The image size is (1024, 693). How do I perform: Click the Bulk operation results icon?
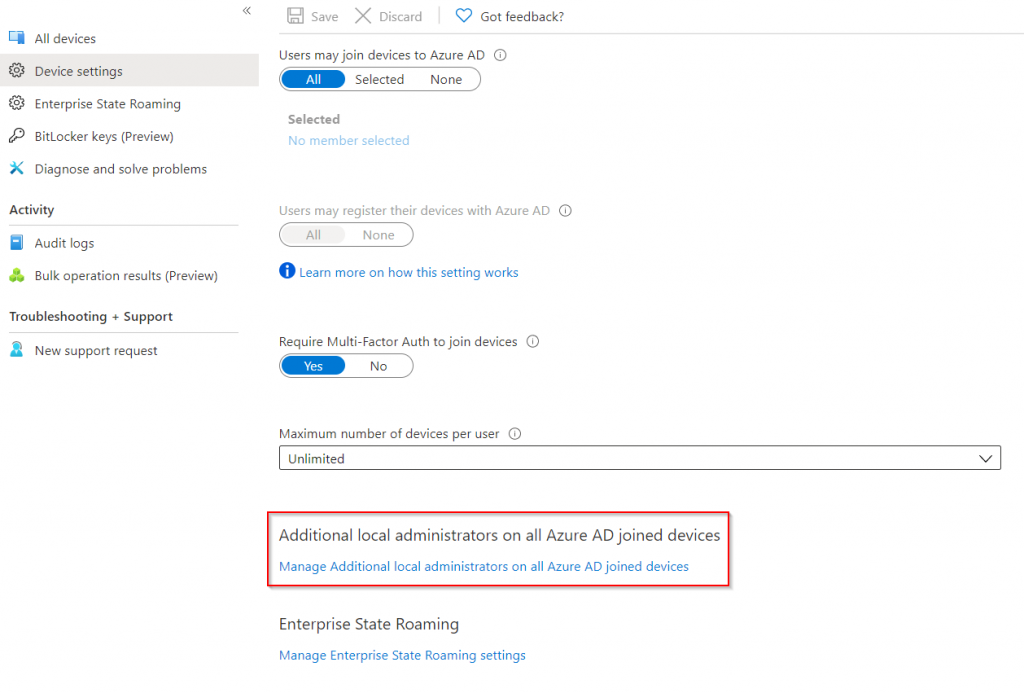tap(17, 275)
